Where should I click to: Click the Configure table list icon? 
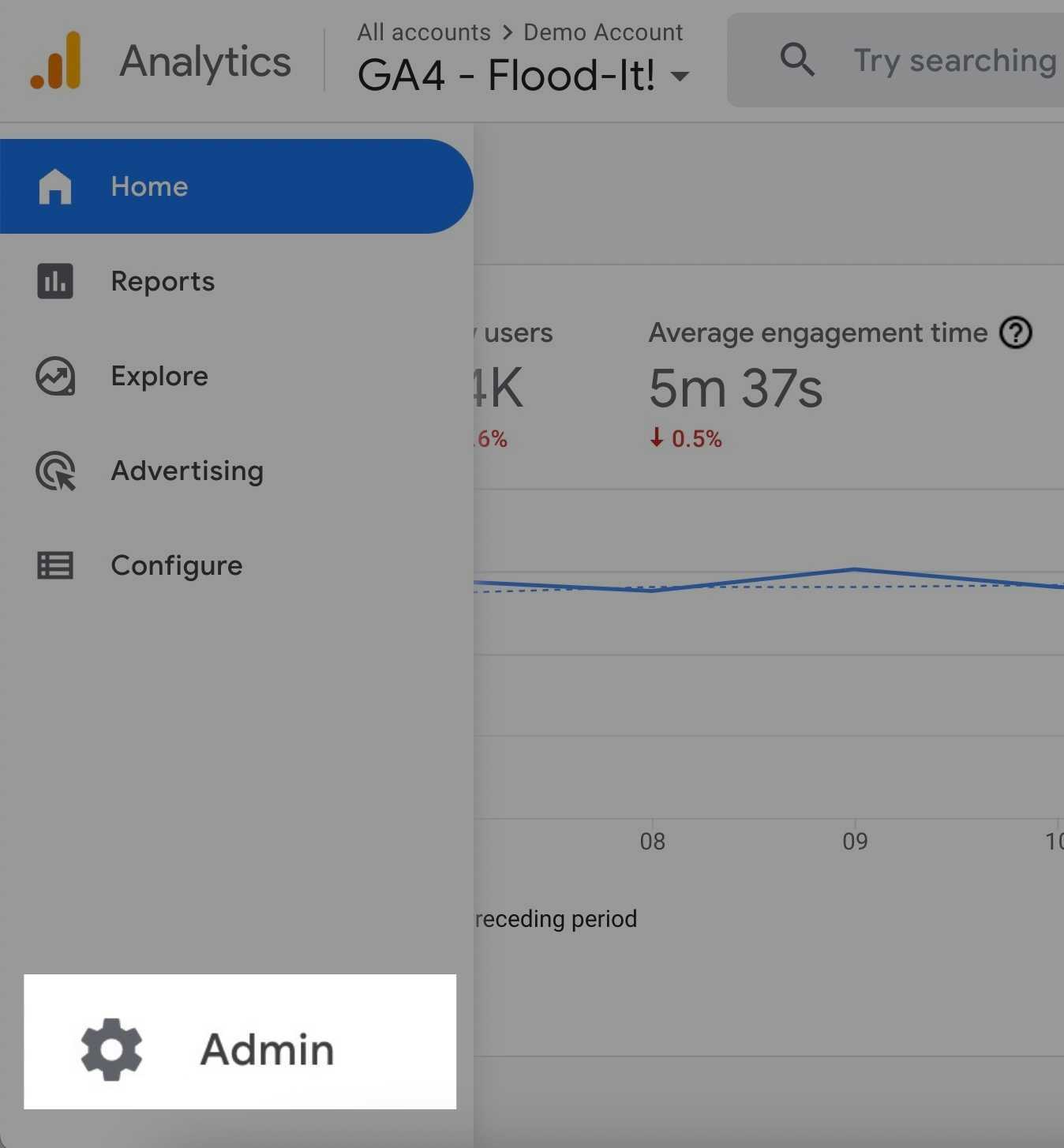(x=55, y=565)
